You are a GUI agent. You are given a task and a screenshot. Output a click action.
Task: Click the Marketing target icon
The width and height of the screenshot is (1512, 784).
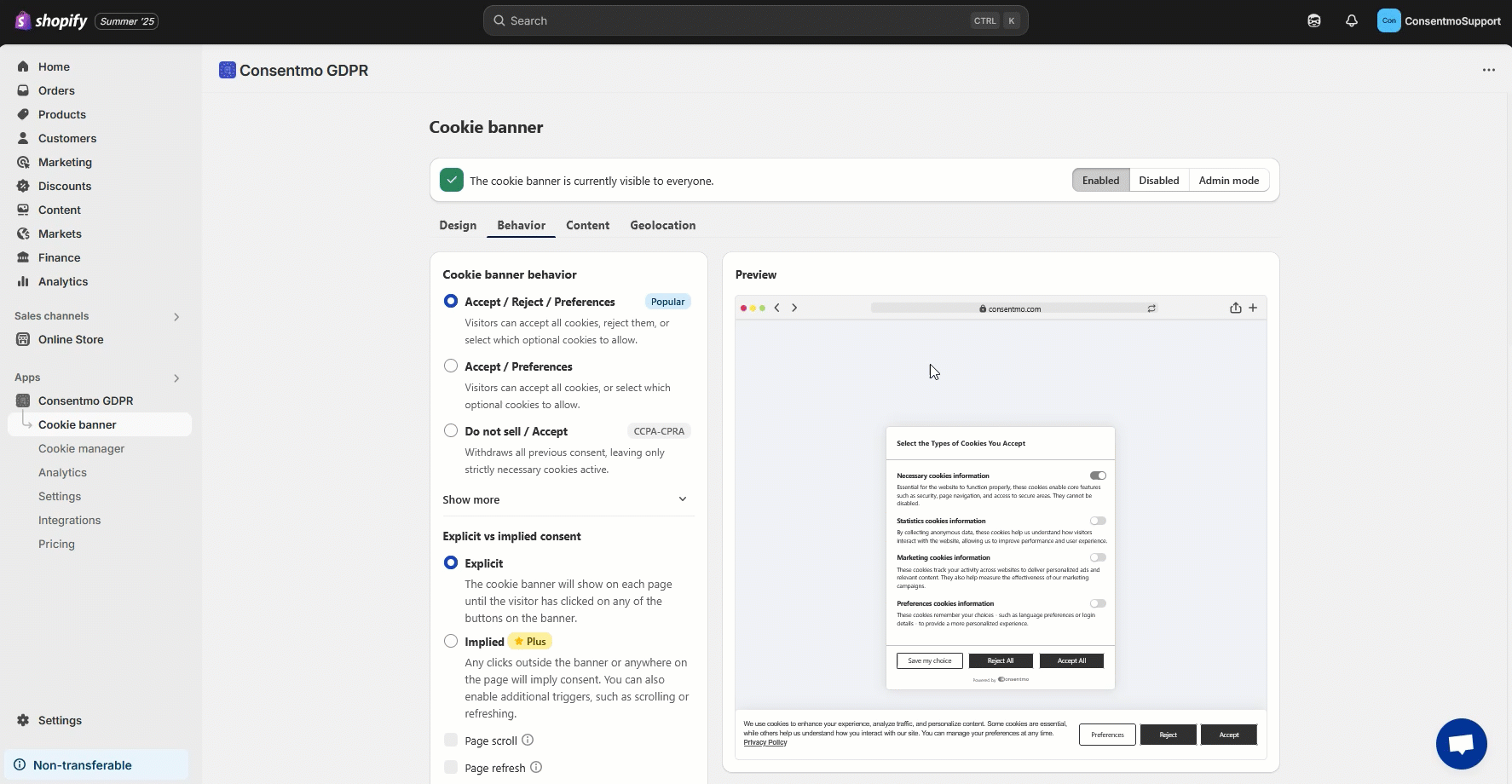[23, 162]
